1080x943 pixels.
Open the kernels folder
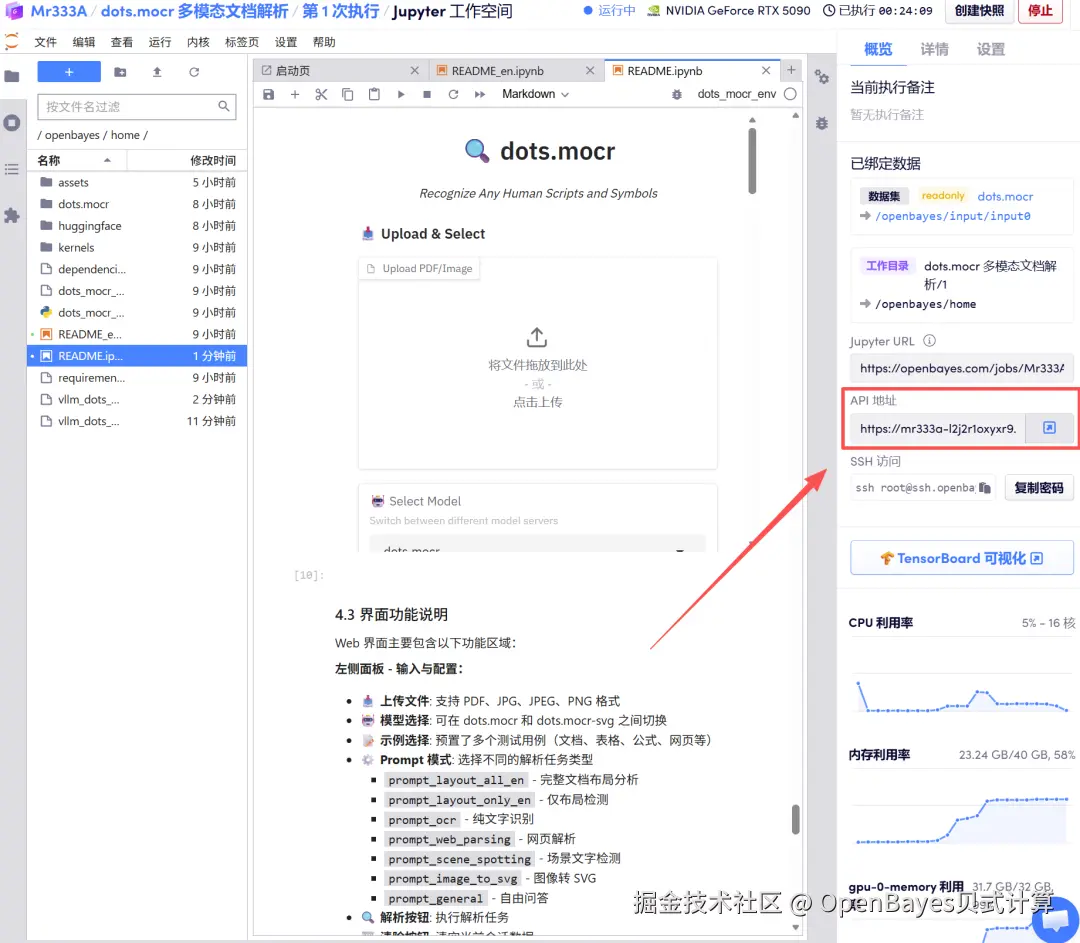[138, 247]
